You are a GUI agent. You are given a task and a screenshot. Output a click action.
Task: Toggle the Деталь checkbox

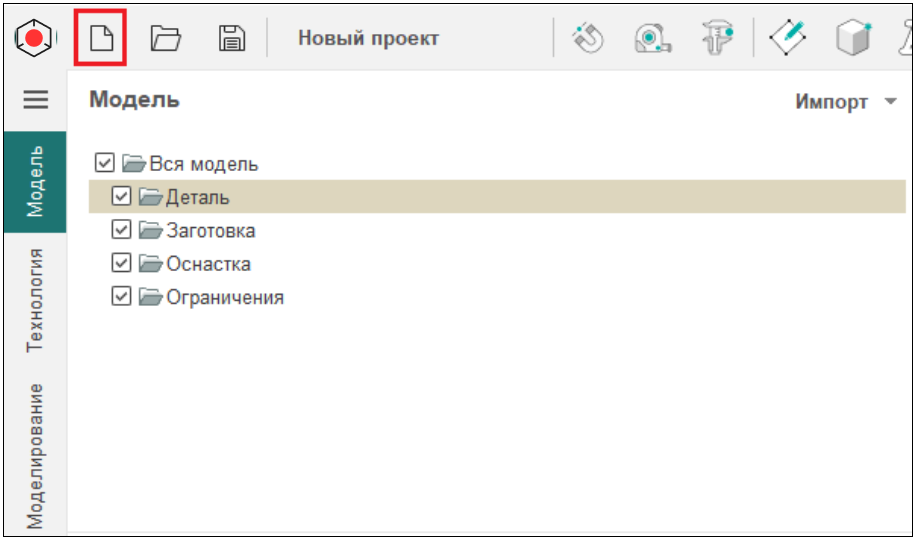click(x=122, y=197)
